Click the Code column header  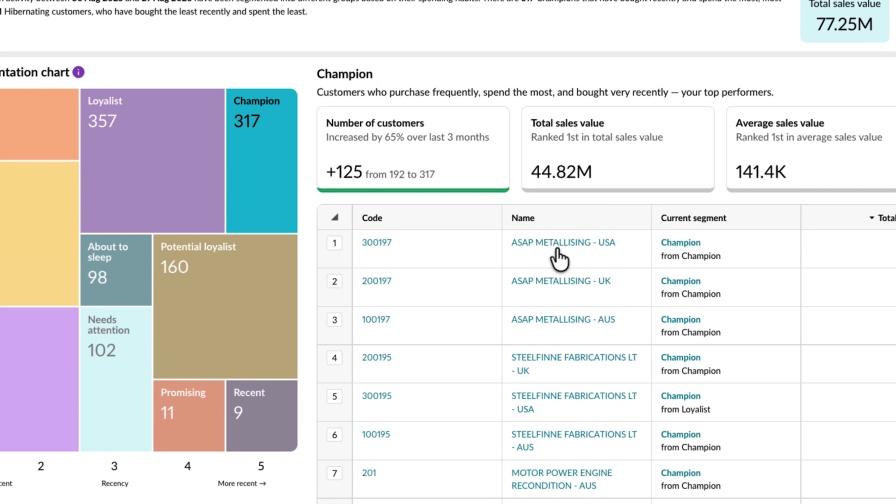point(372,218)
